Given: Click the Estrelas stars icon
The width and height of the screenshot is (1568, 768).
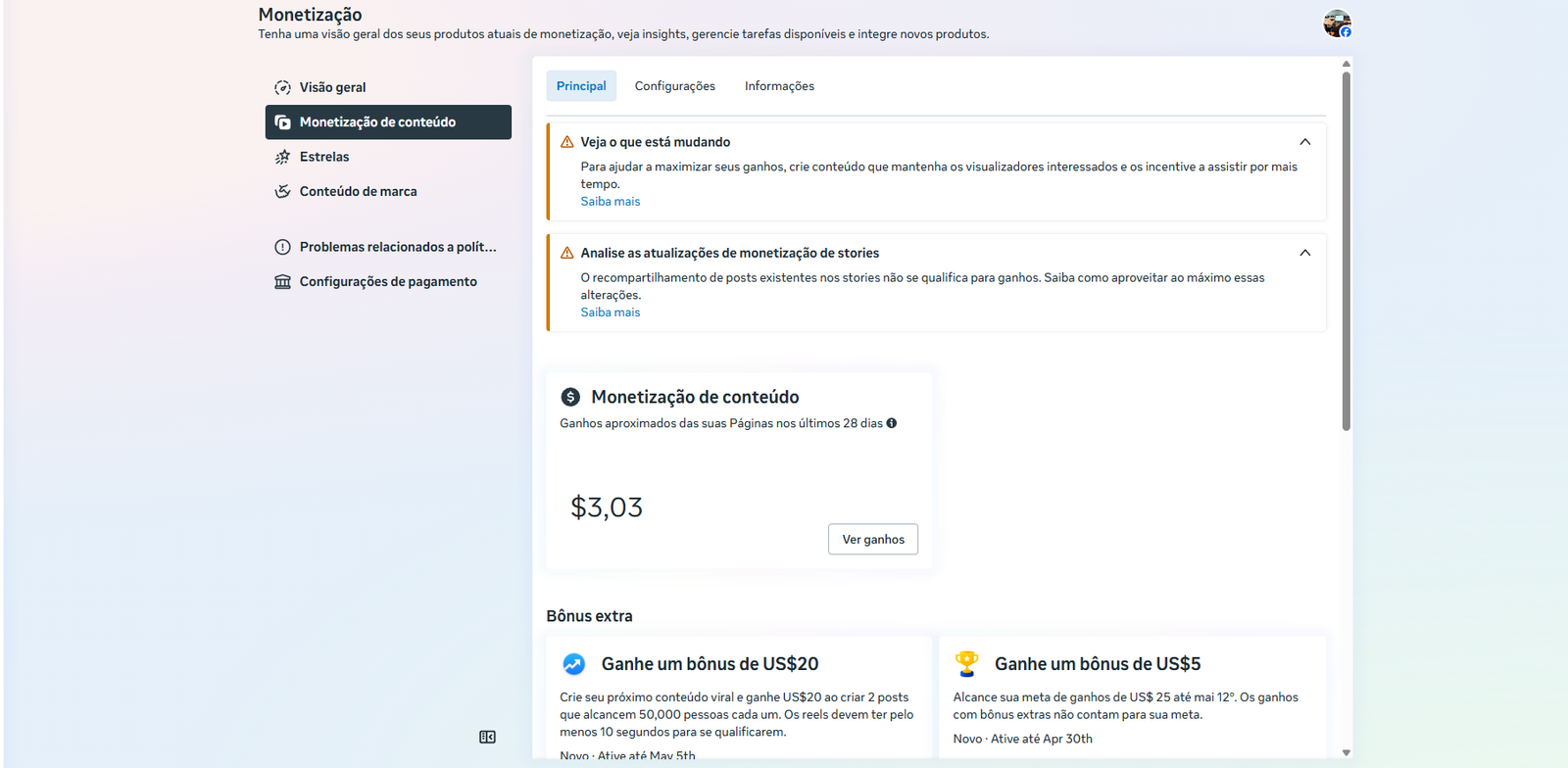Looking at the screenshot, I should pos(282,157).
